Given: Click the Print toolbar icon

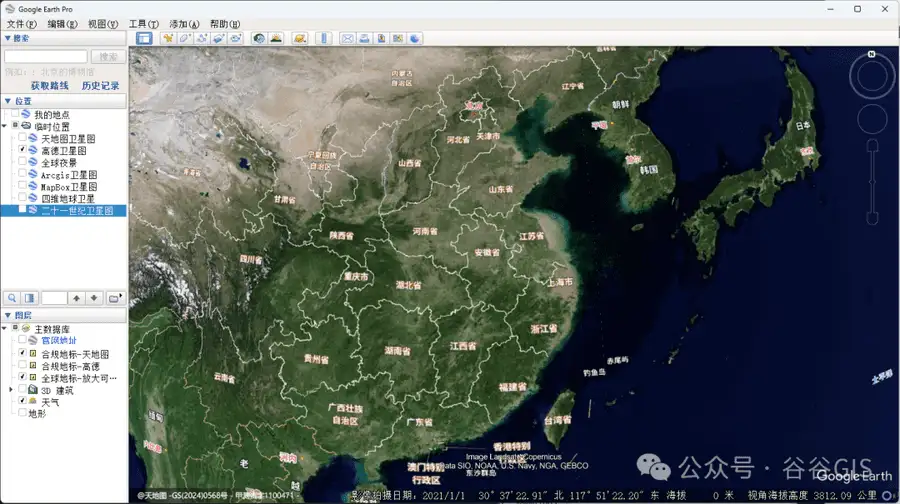Looking at the screenshot, I should coord(364,38).
